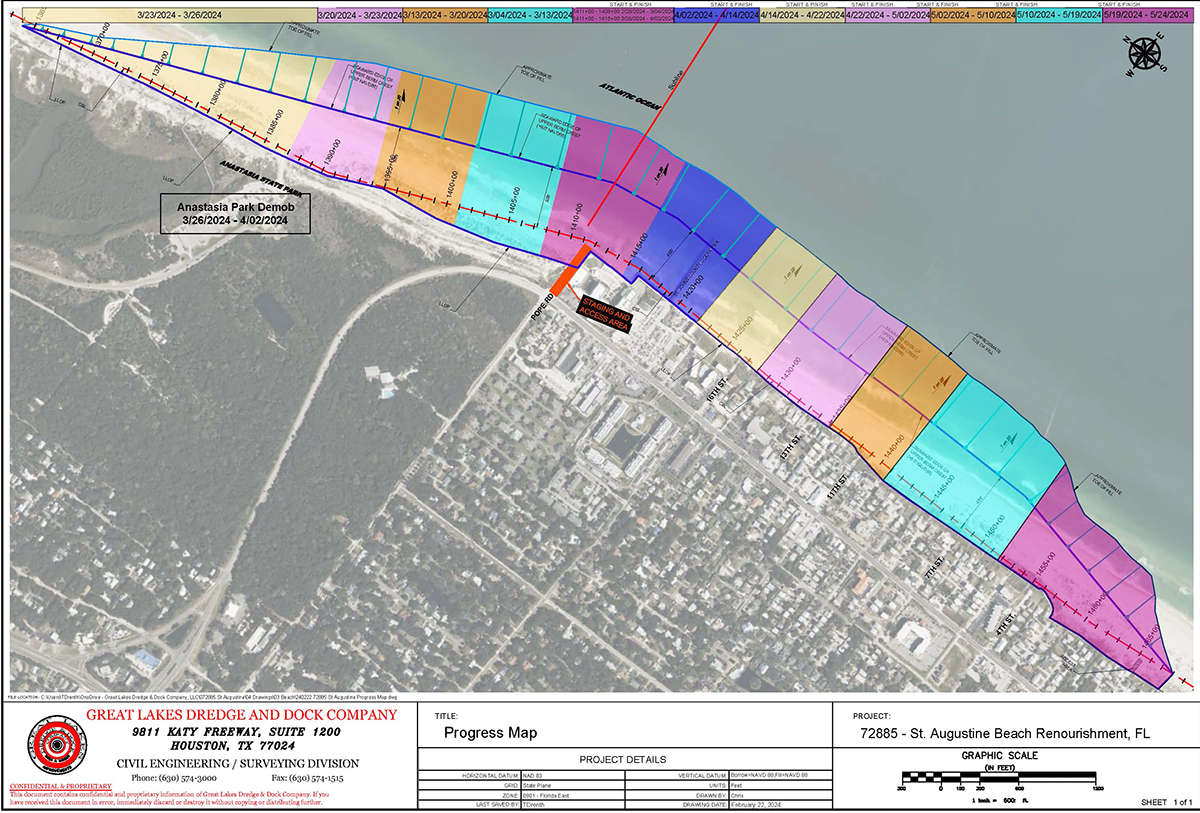The height and width of the screenshot is (813, 1200).
Task: Click the Progress Map title text
Action: pos(490,733)
